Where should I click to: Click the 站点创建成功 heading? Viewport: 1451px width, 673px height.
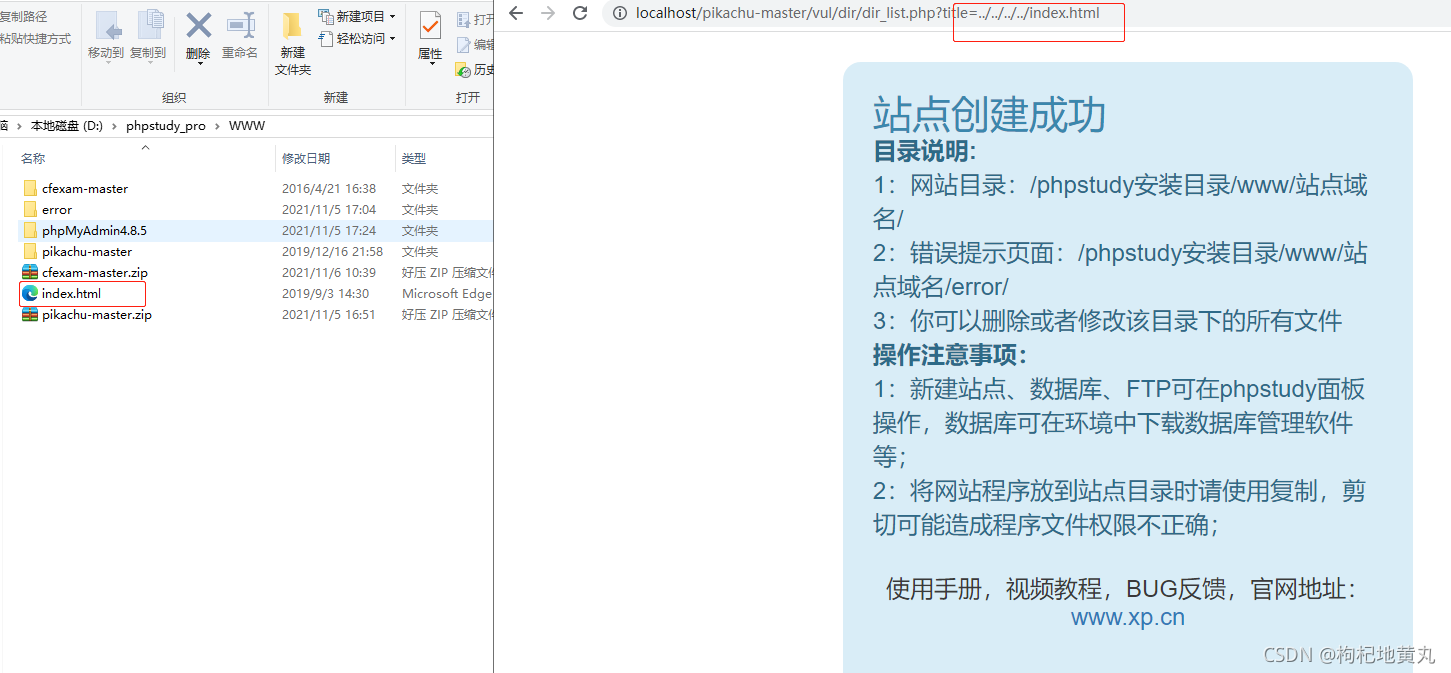(989, 115)
